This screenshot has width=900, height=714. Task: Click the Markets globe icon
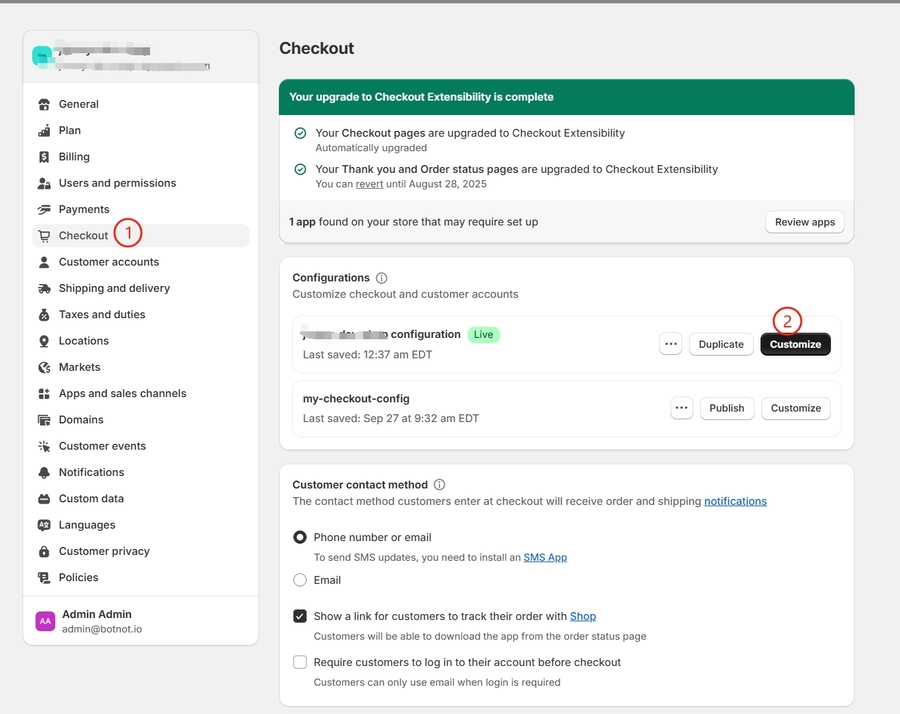(x=44, y=368)
